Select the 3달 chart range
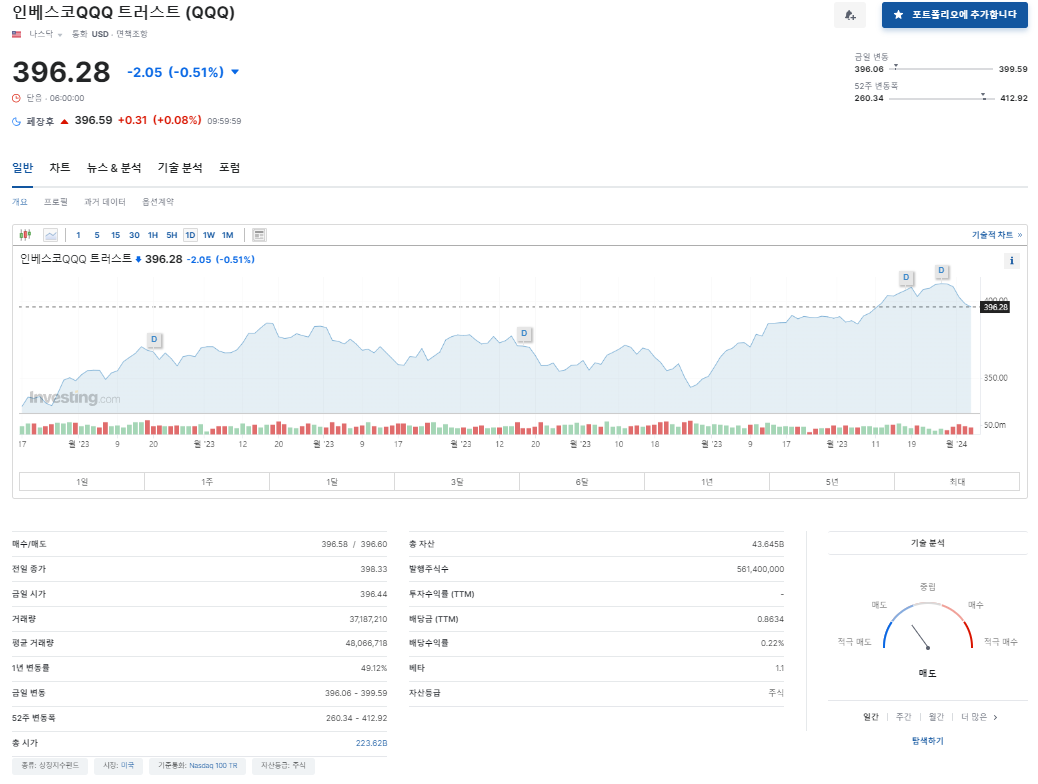 pos(457,481)
